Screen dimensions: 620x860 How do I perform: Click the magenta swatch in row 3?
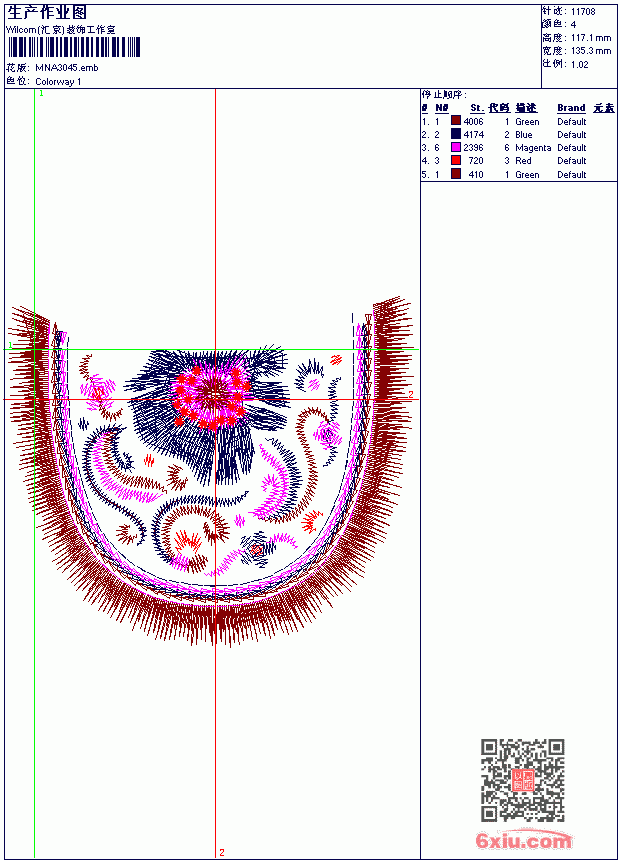[455, 147]
